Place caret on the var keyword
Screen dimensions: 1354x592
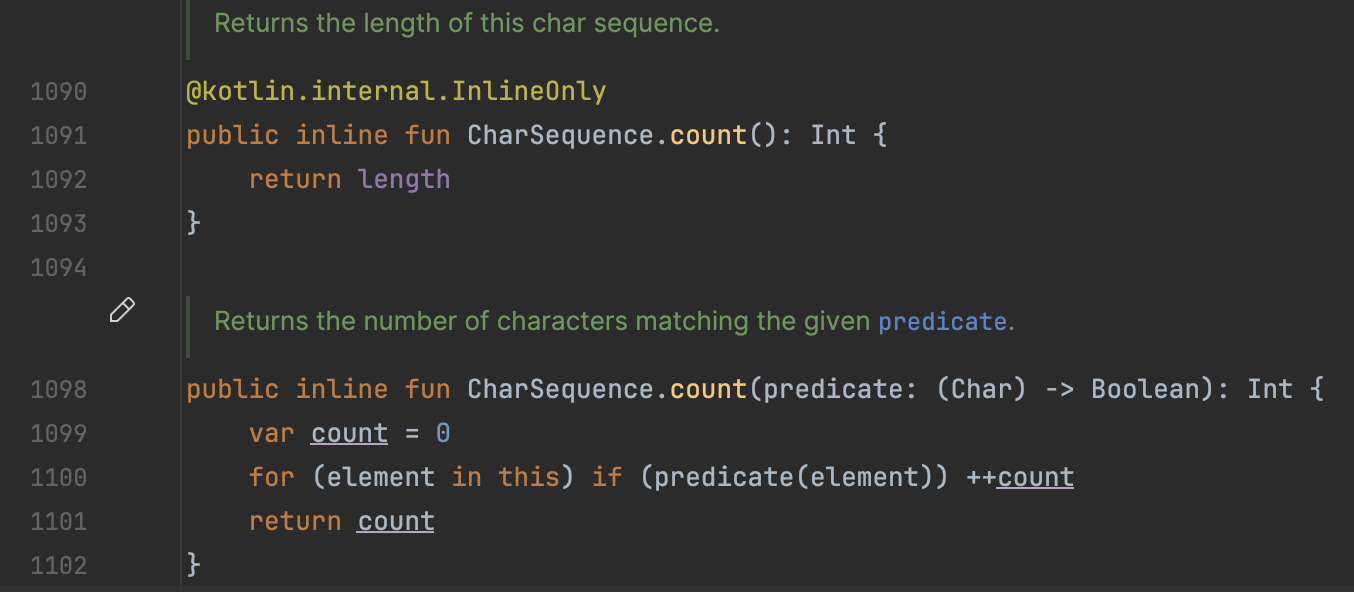pyautogui.click(x=272, y=433)
